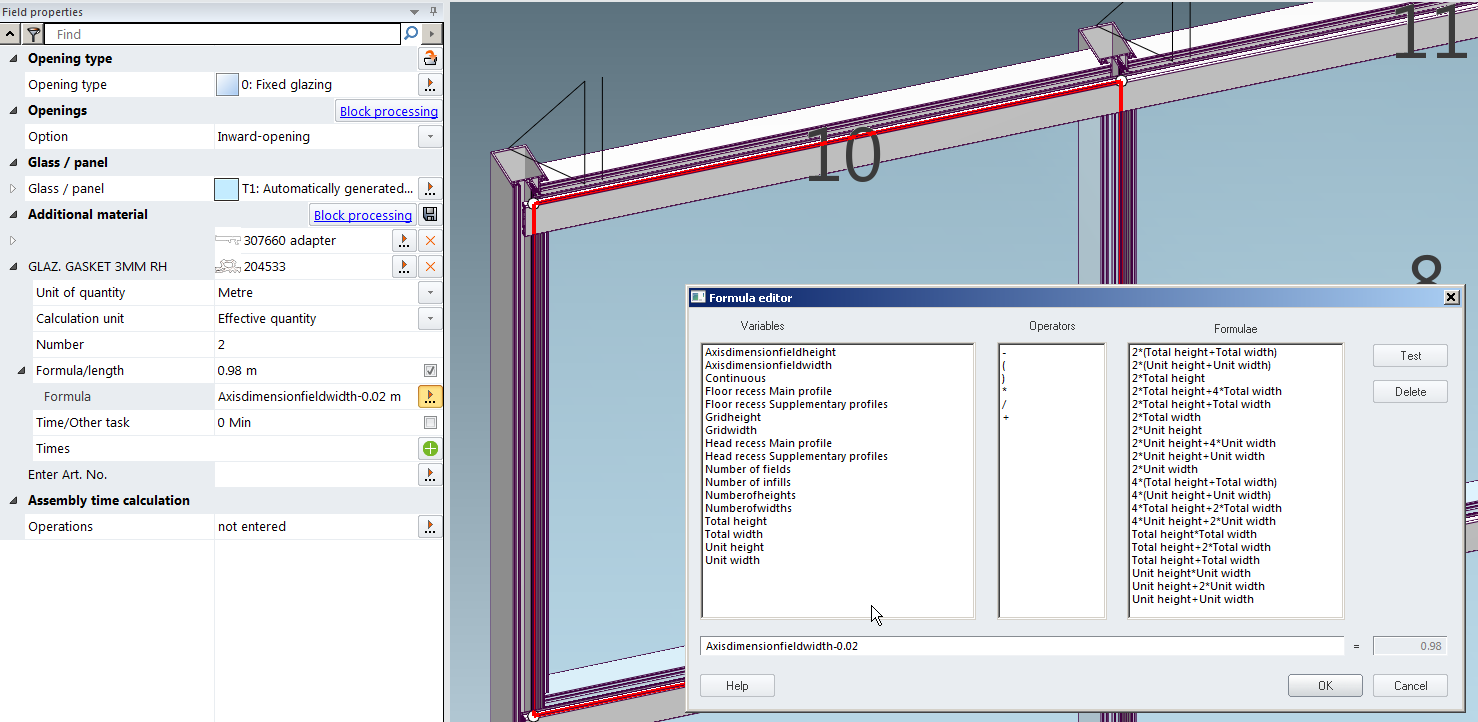Click save icon next to Additional material
Viewport: 1478px width, 722px height.
[430, 215]
